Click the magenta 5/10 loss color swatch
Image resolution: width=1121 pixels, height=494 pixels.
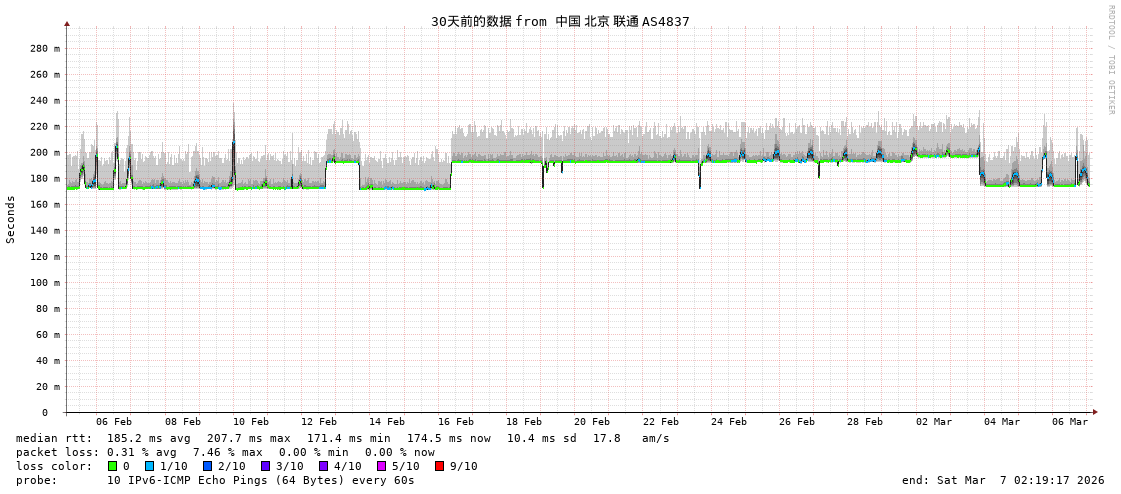381,466
